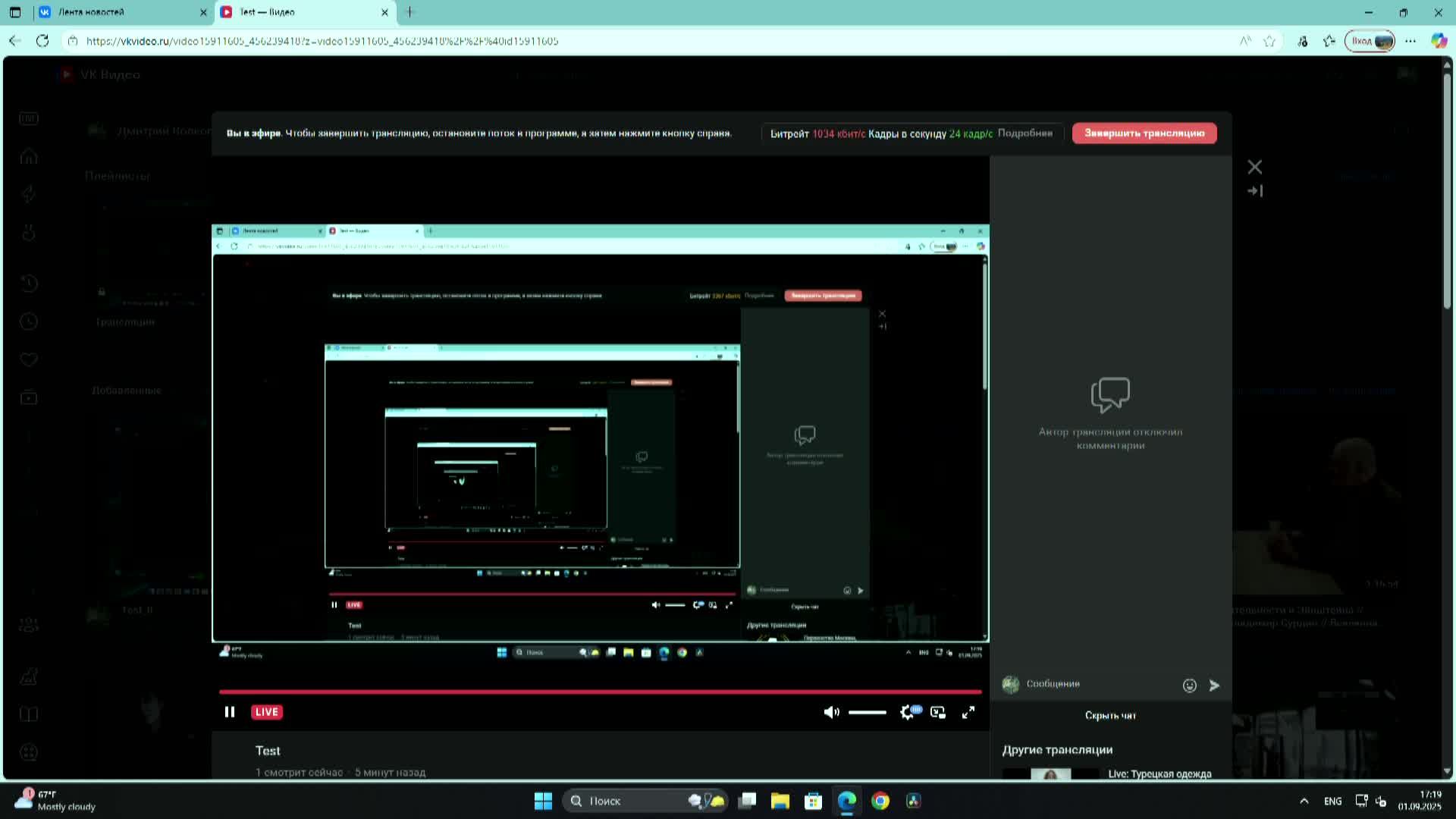This screenshot has width=1456, height=819.
Task: Click Завершить трансляцию button
Action: (x=1144, y=133)
